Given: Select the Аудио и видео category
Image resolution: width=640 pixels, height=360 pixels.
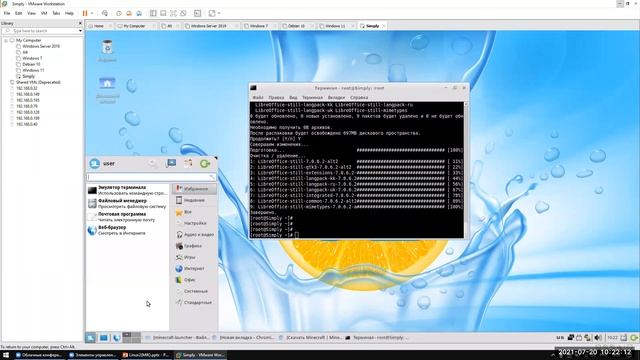Looking at the screenshot, I should (194, 234).
